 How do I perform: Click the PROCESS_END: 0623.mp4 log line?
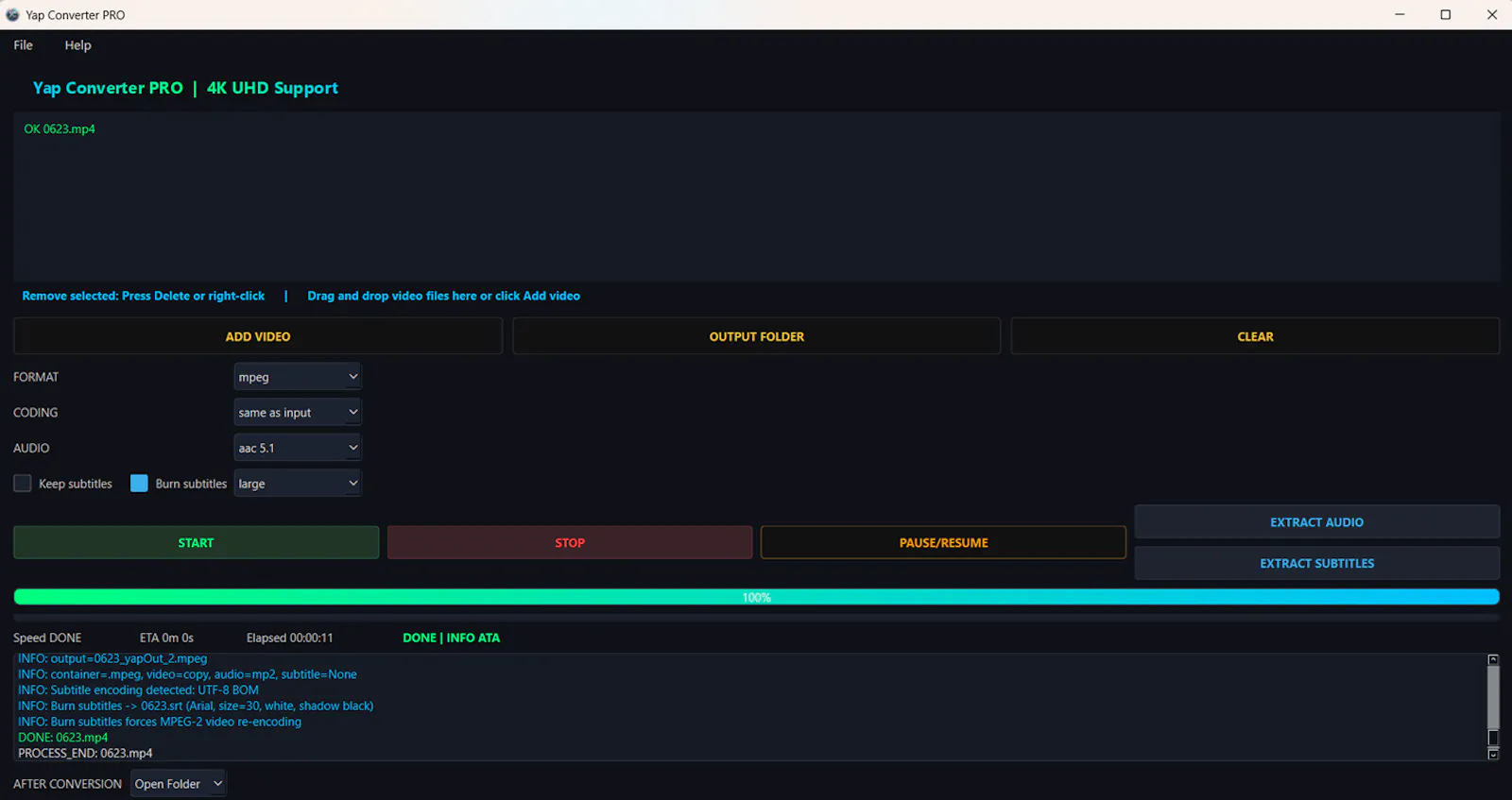click(x=85, y=754)
